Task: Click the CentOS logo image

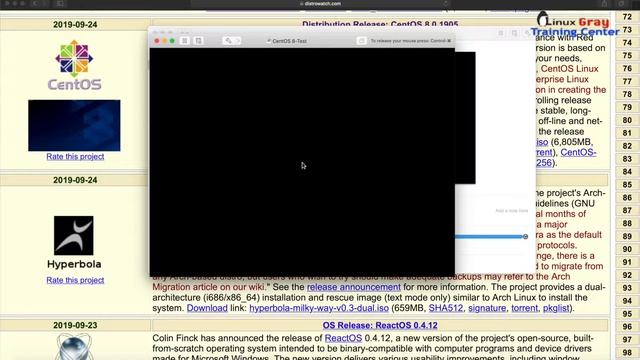Action: pos(74,65)
